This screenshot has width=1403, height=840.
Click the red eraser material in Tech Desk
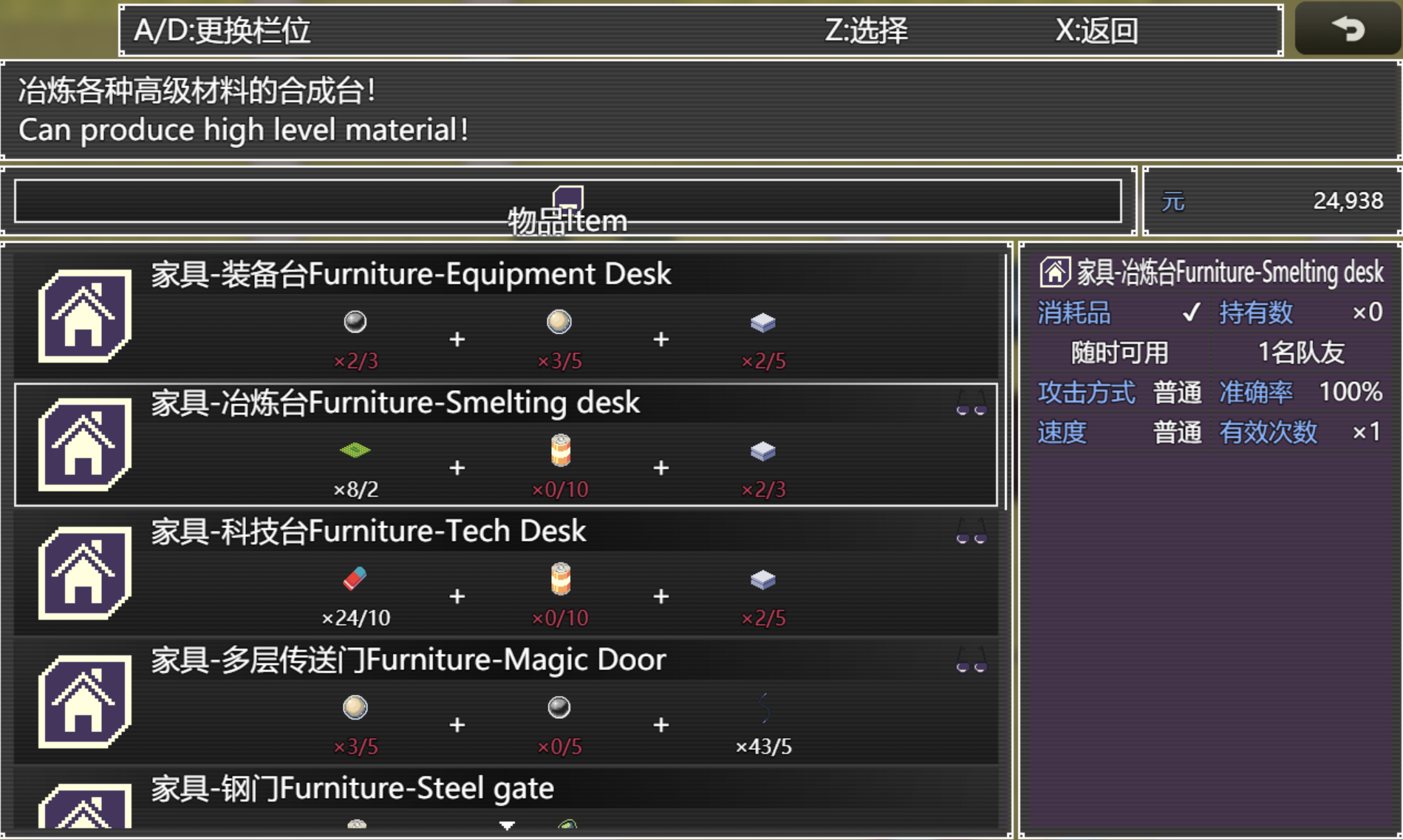point(355,578)
